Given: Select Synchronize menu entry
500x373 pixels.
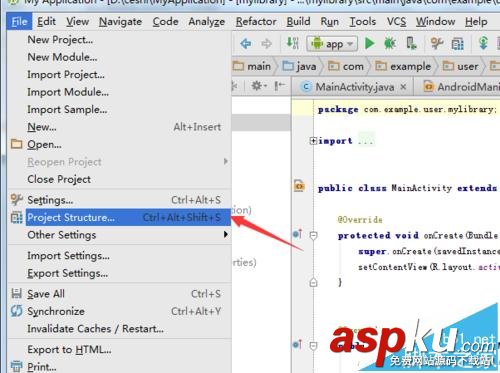Looking at the screenshot, I should tap(120, 311).
